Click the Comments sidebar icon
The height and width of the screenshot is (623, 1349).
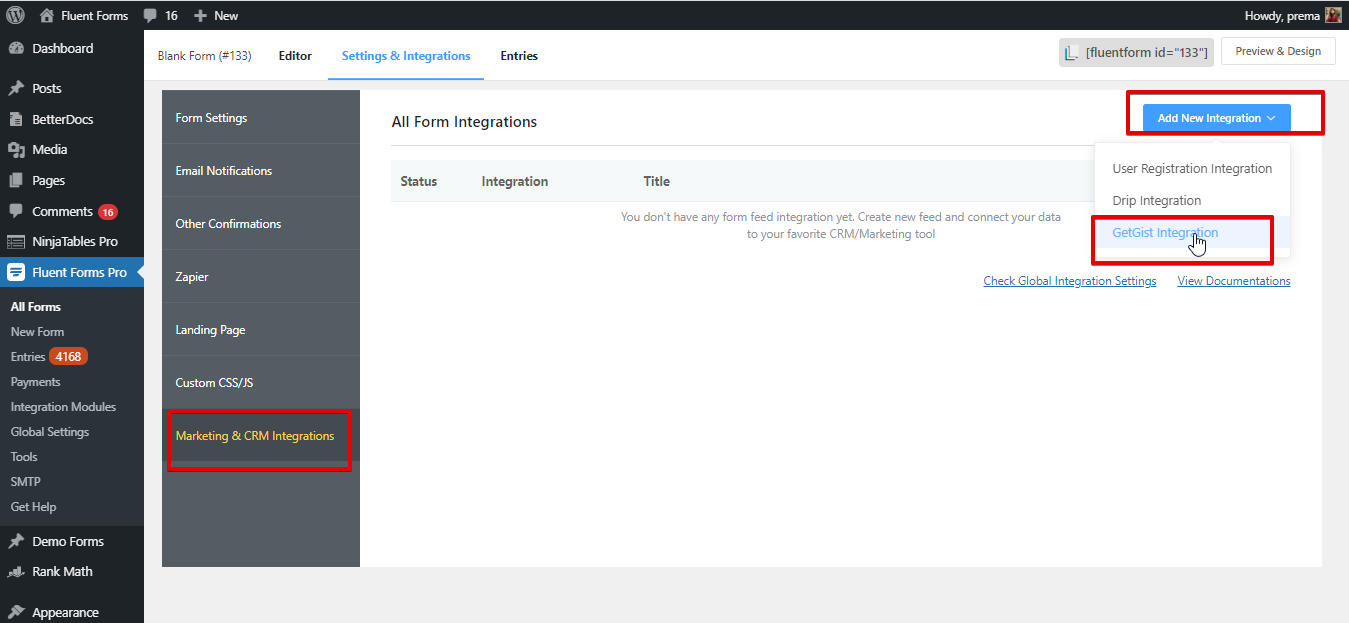tap(16, 211)
